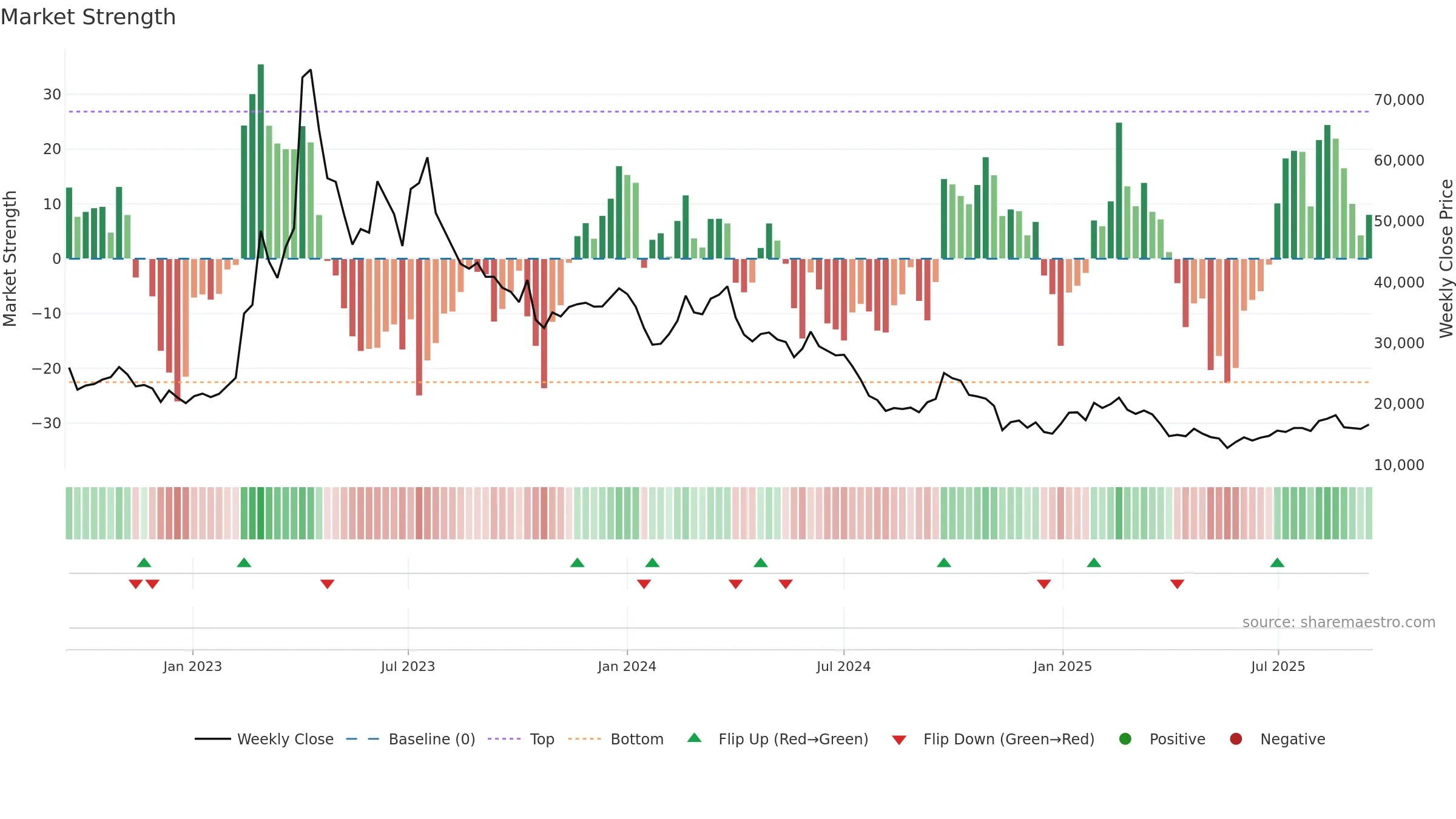
Task: Toggle the Top legend entry
Action: [x=521, y=739]
